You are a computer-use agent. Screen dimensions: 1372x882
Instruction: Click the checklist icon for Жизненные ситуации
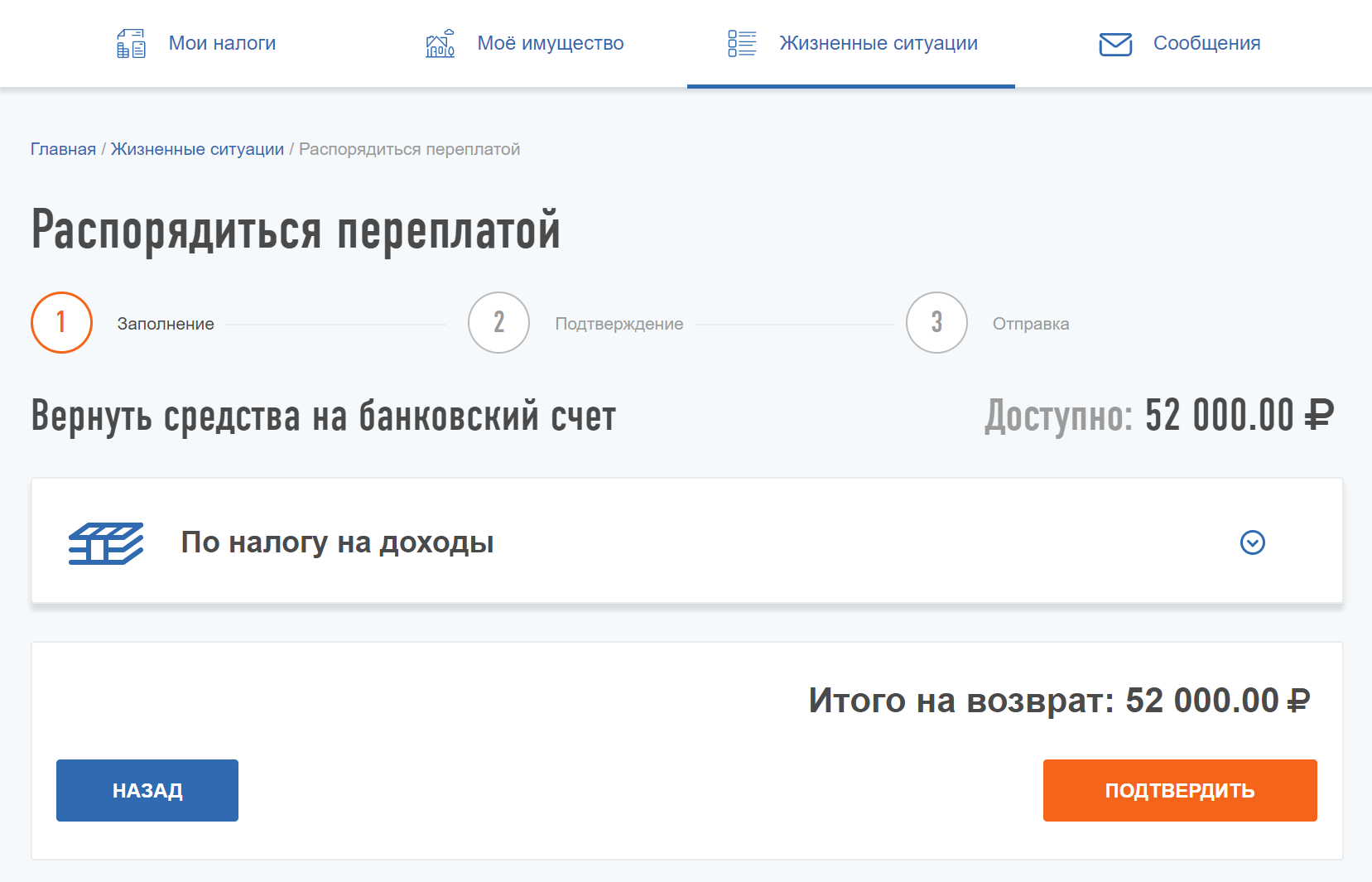pyautogui.click(x=742, y=43)
